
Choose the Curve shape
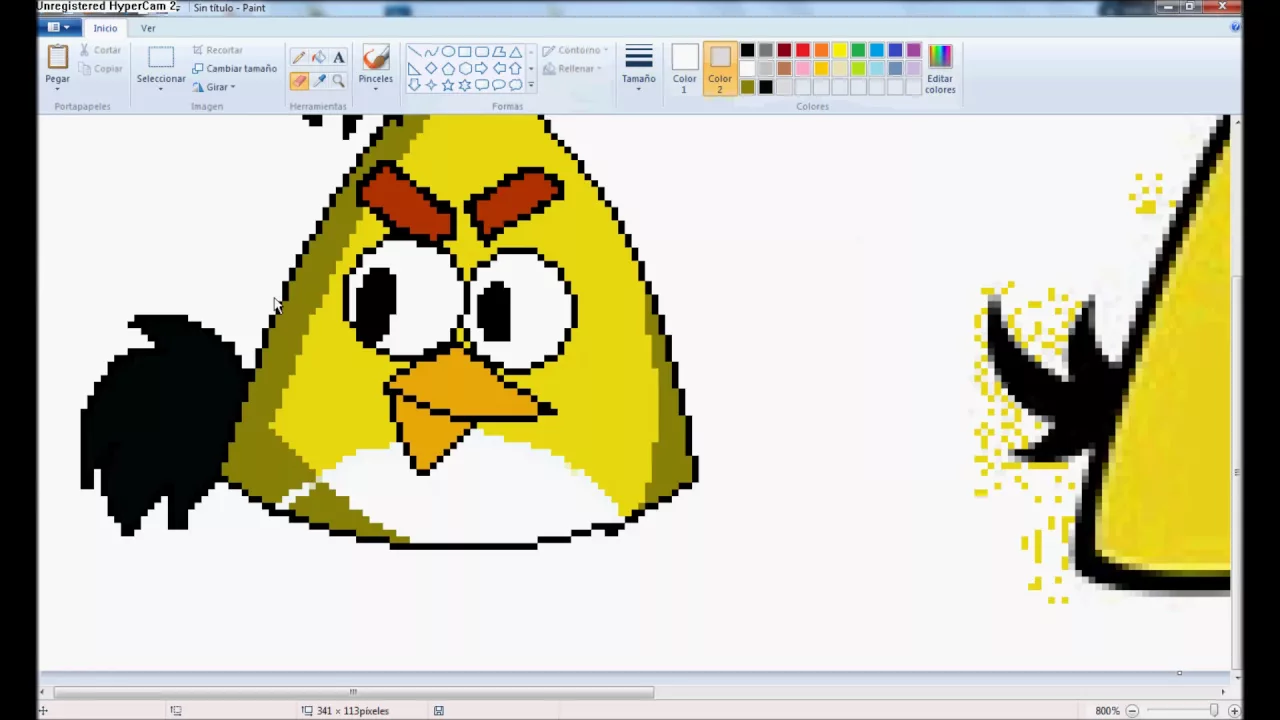(431, 52)
